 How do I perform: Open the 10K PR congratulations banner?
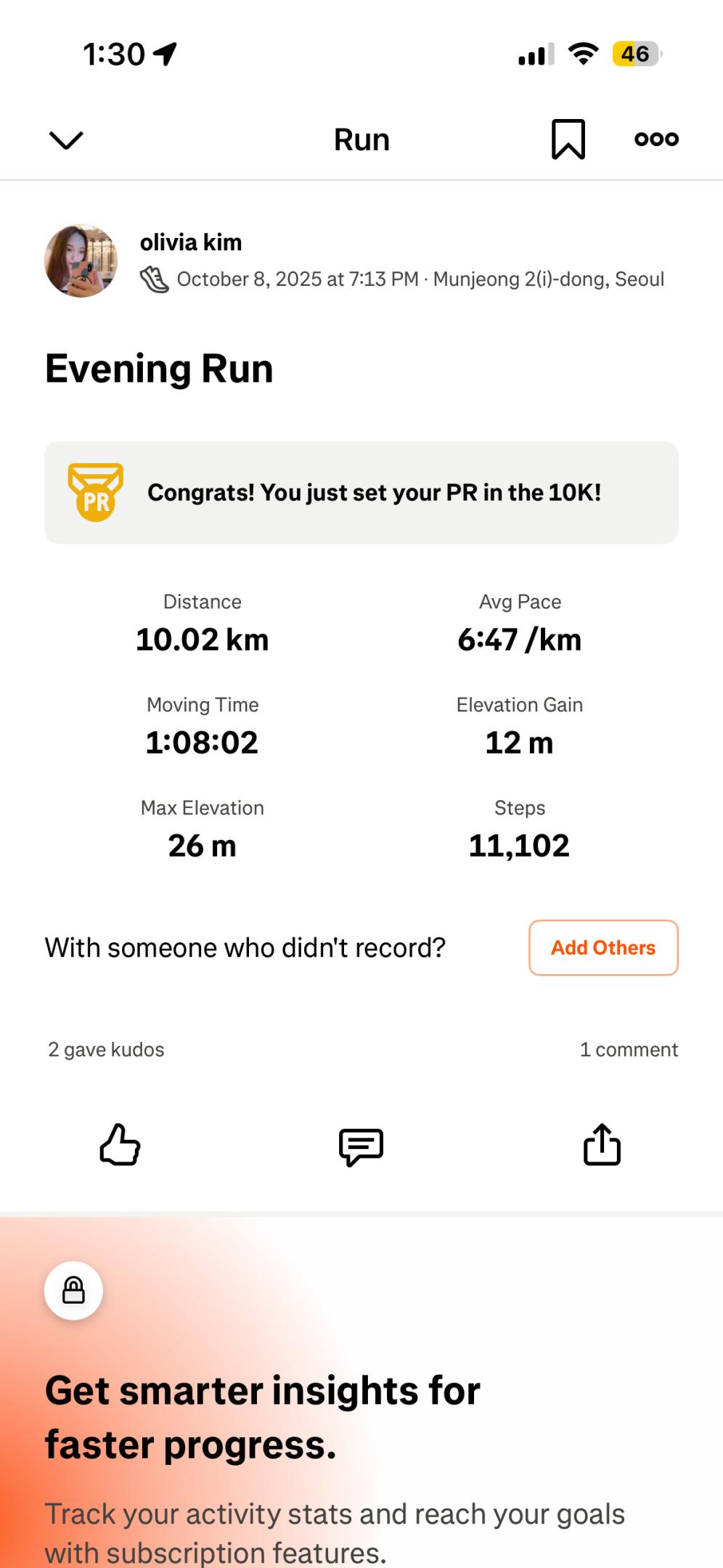[374, 493]
